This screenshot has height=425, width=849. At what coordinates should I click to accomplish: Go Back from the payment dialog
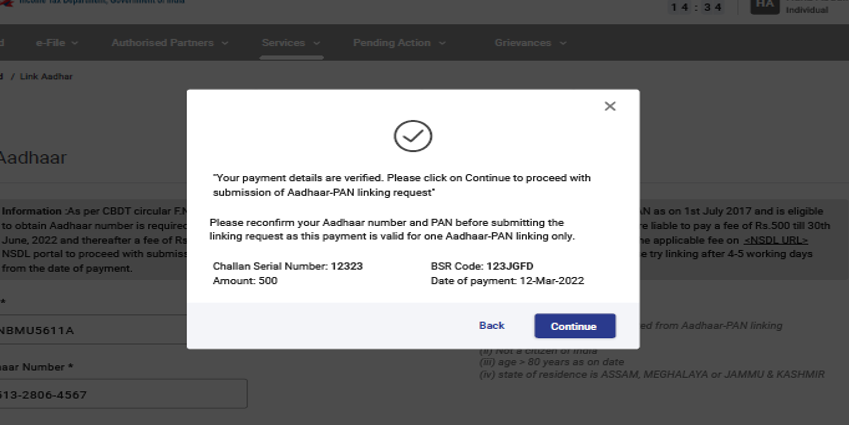coord(491,326)
